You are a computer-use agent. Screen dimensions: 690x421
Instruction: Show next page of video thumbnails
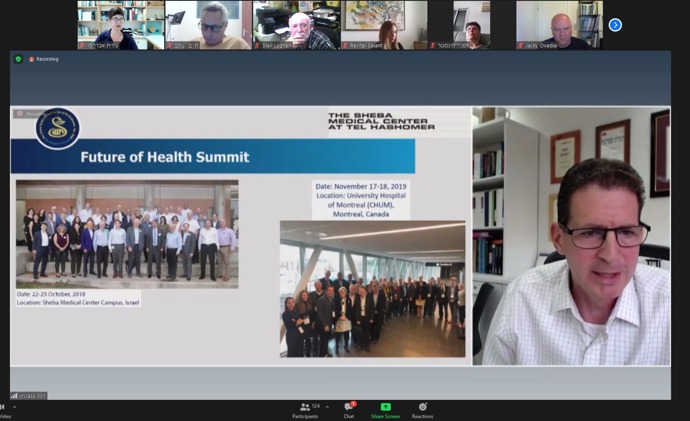point(615,25)
